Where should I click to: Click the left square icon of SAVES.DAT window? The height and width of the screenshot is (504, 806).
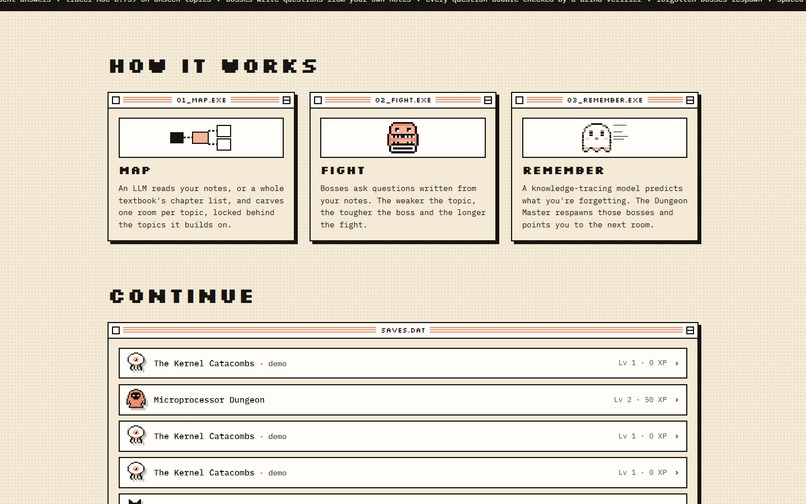pyautogui.click(x=116, y=330)
